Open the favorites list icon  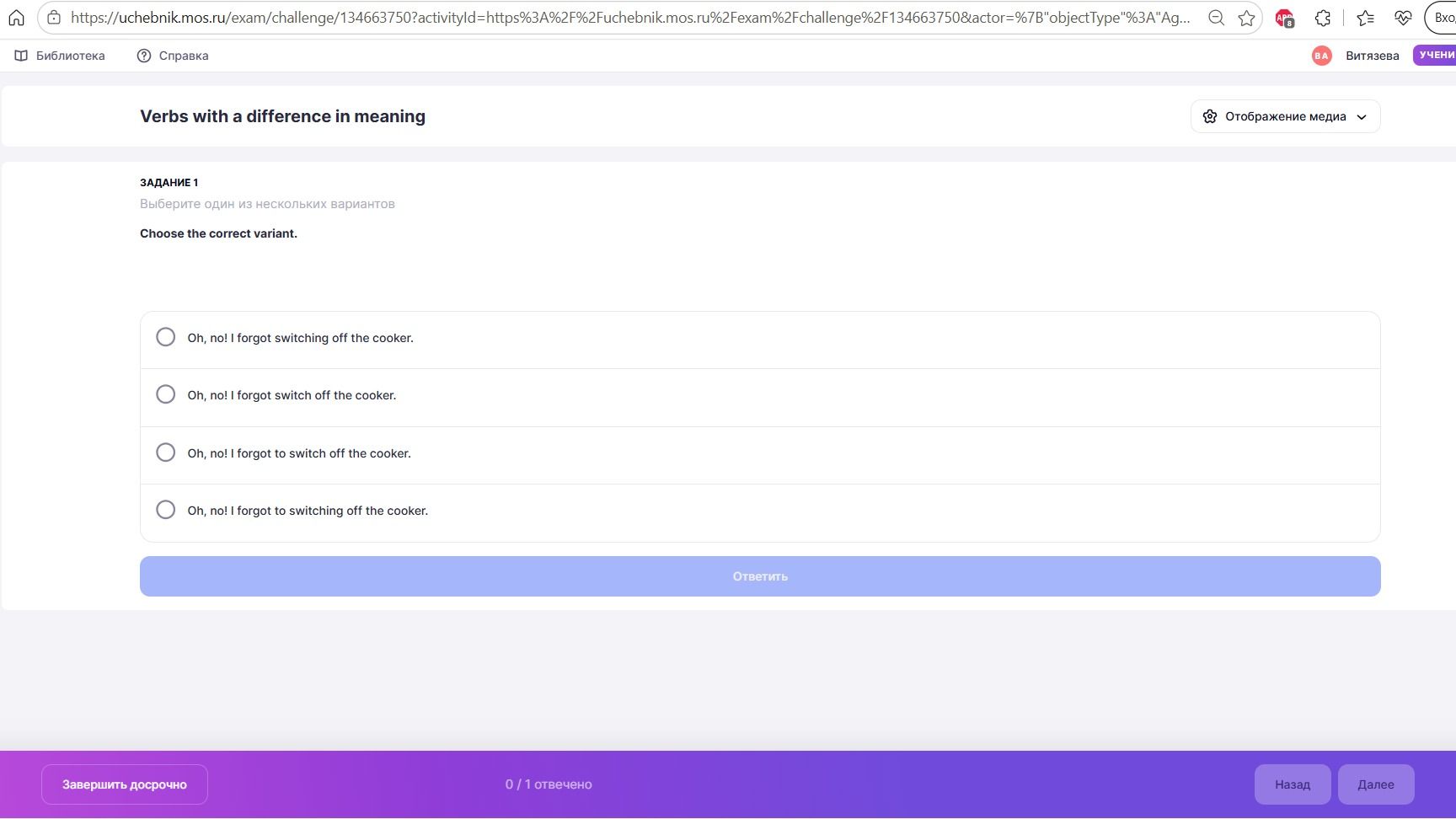pyautogui.click(x=1366, y=18)
